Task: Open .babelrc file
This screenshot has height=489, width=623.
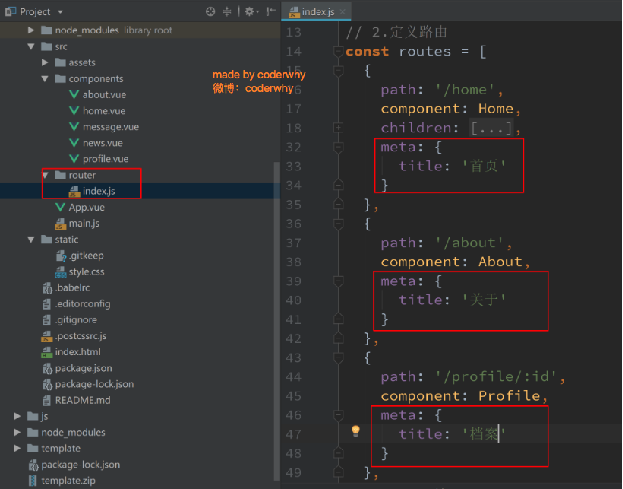Action: click(x=72, y=288)
